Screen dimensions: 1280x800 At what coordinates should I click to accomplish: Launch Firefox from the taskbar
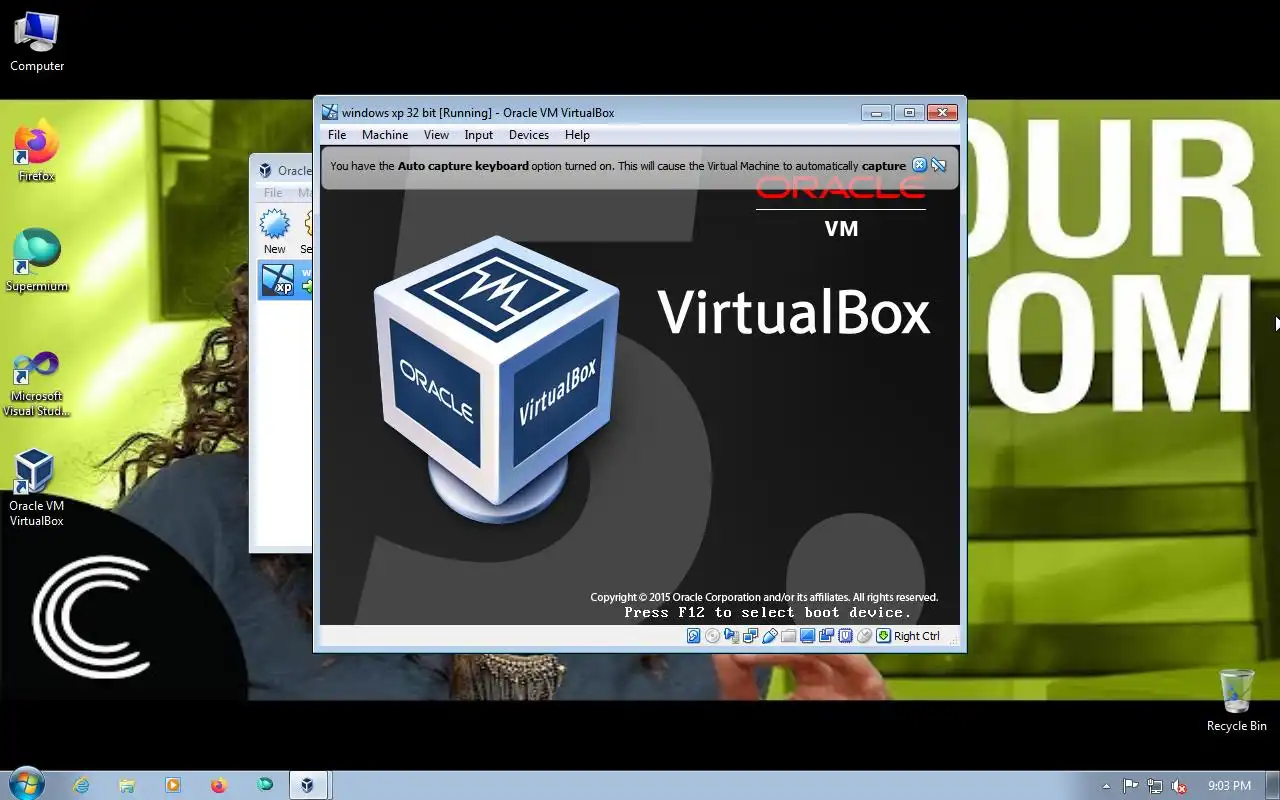pos(218,785)
